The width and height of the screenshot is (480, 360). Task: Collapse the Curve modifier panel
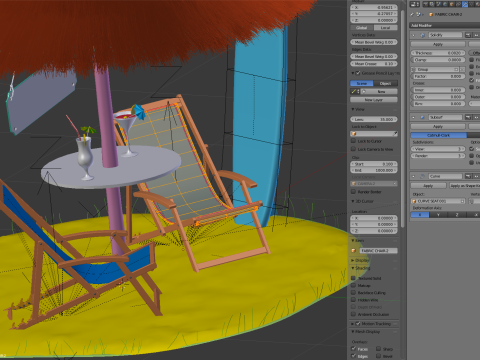[x=414, y=176]
